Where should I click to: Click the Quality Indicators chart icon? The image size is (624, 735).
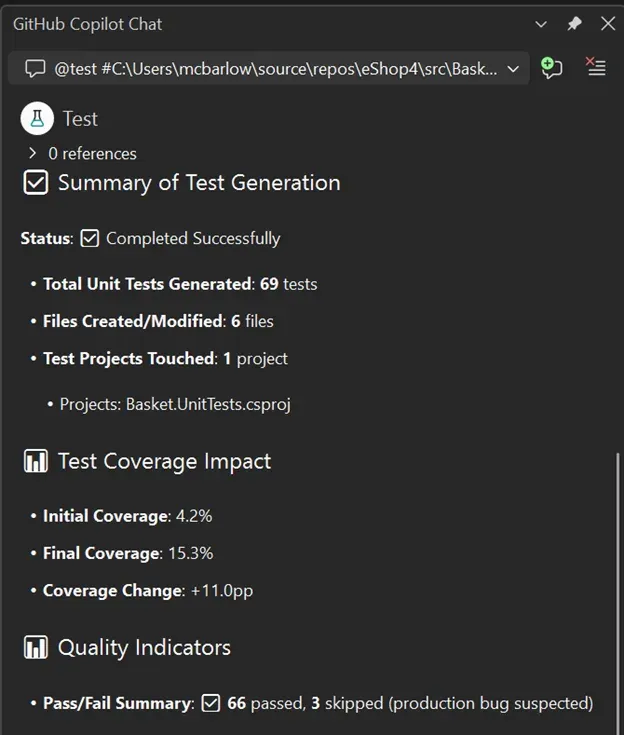35,647
